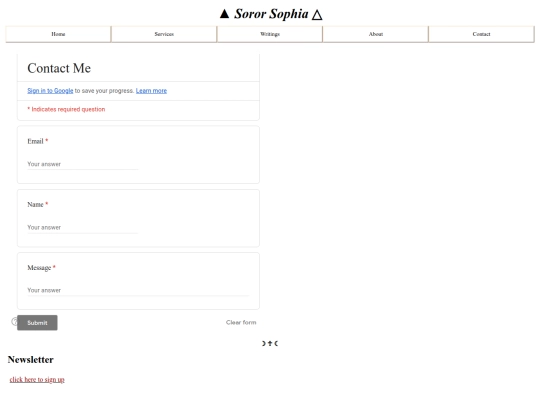
Task: Submit the contact form
Action: coord(37,323)
